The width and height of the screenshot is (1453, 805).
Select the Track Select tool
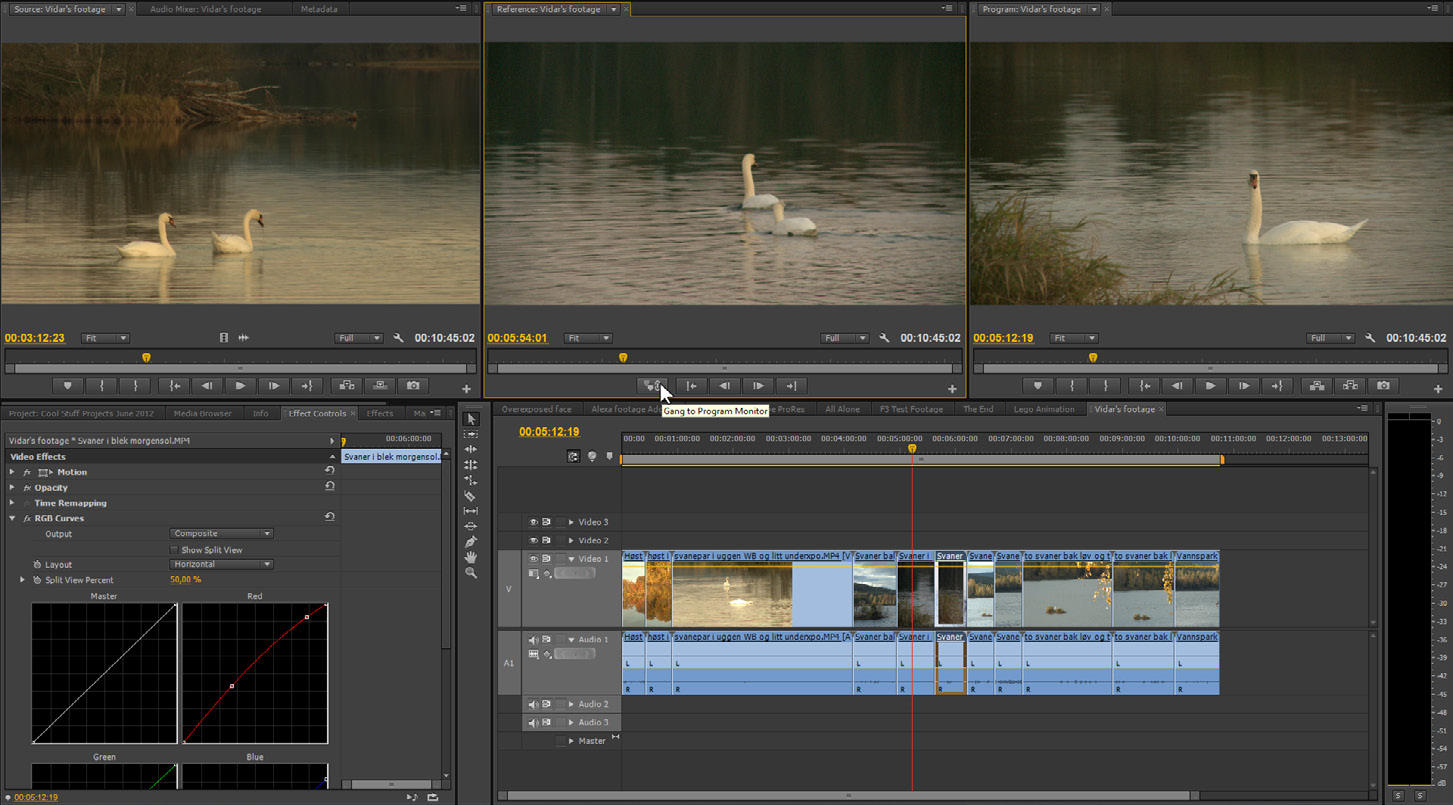[x=471, y=434]
